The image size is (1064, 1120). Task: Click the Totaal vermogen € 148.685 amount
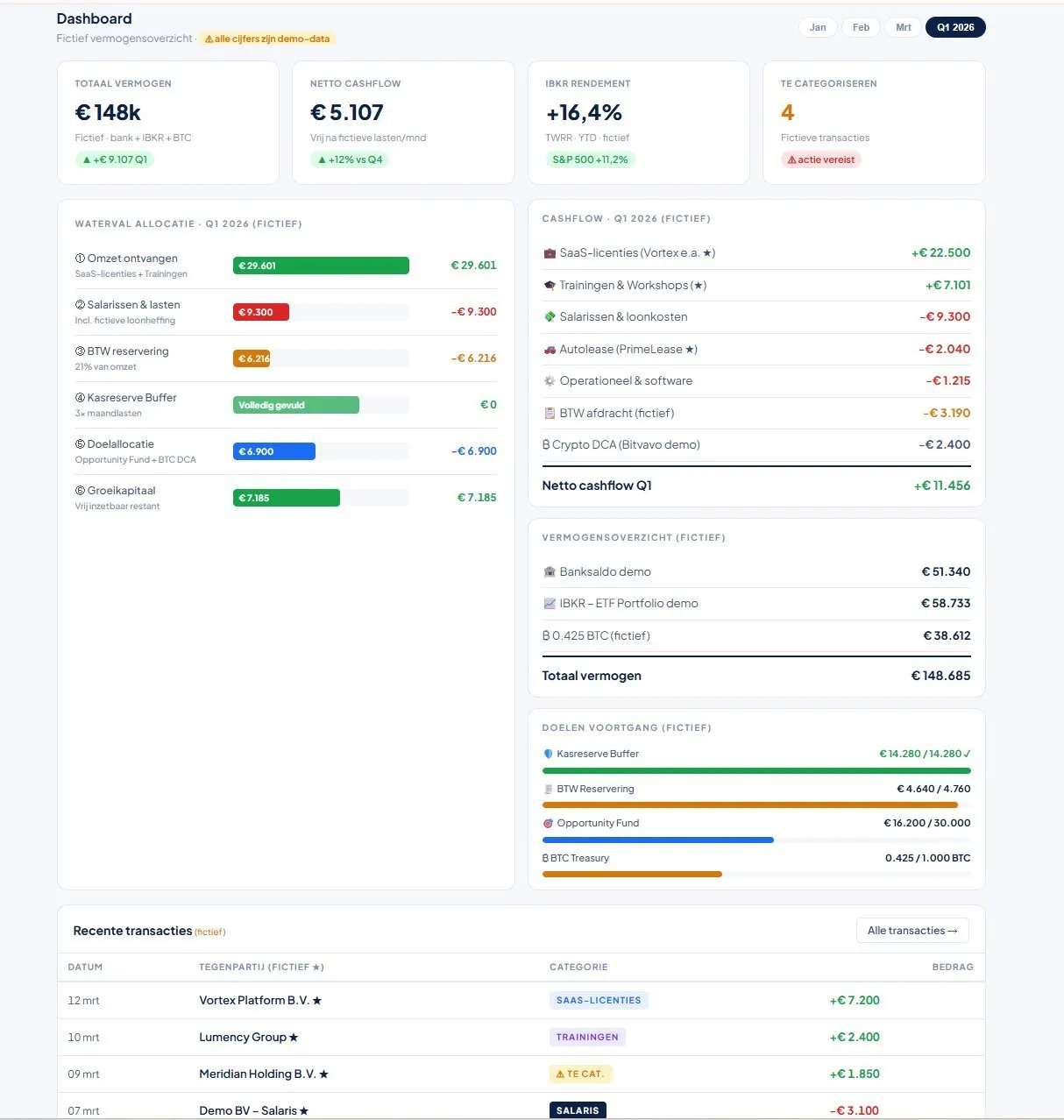(x=940, y=676)
